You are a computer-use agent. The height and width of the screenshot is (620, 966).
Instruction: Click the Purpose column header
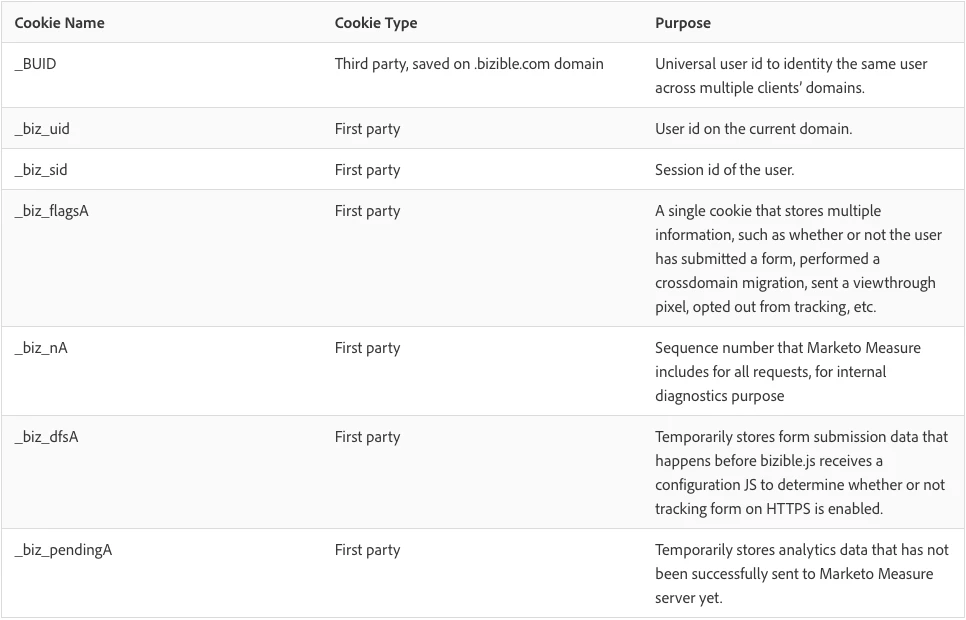683,23
